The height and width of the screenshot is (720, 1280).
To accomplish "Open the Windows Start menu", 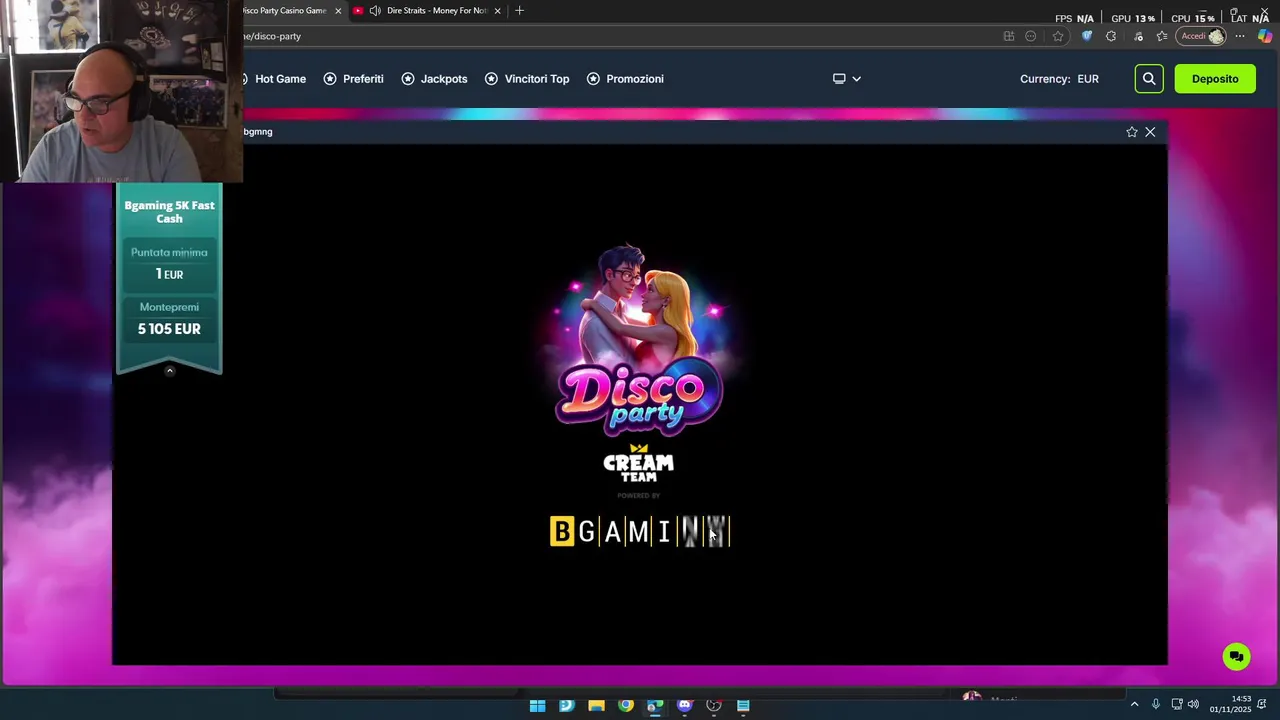I will [x=537, y=706].
